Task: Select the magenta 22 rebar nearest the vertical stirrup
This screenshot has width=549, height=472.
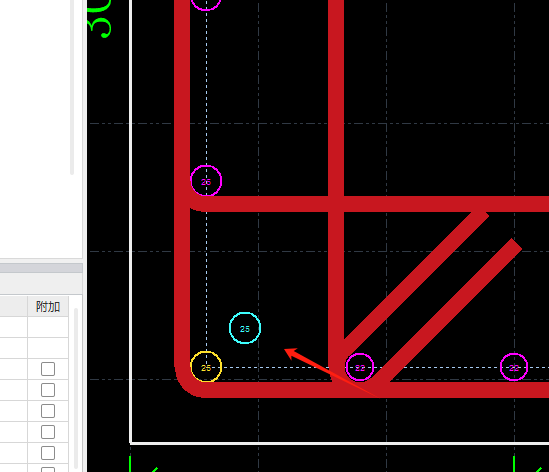Action: [360, 367]
